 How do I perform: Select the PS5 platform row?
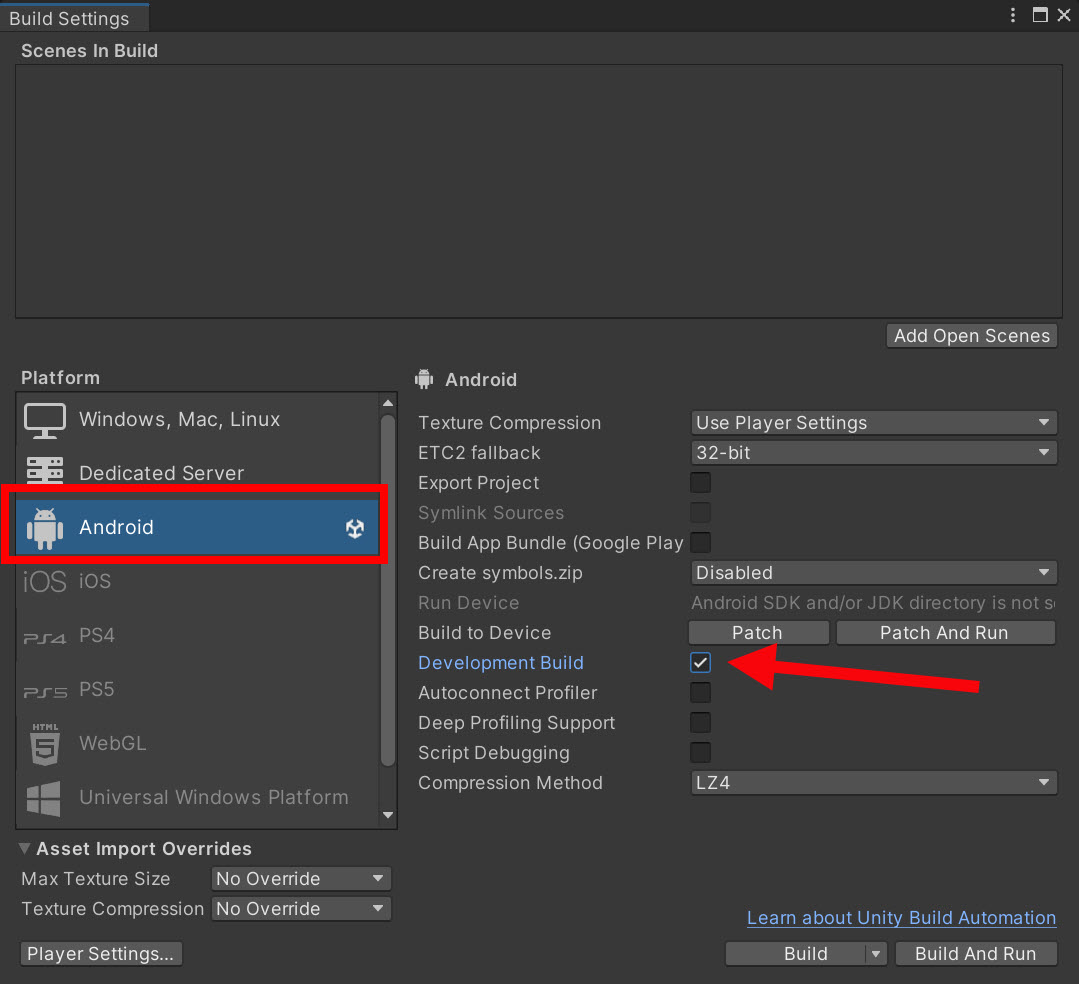(x=197, y=689)
